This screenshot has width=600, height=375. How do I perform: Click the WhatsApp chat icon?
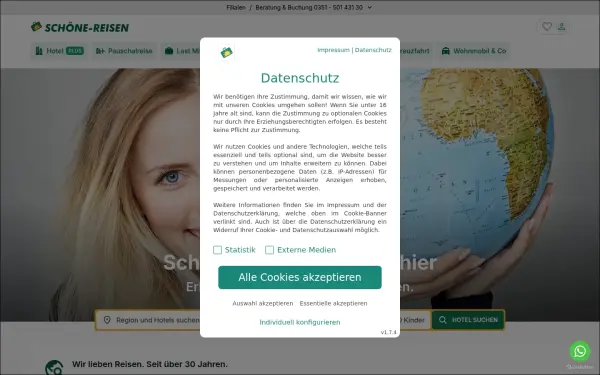[x=580, y=351]
